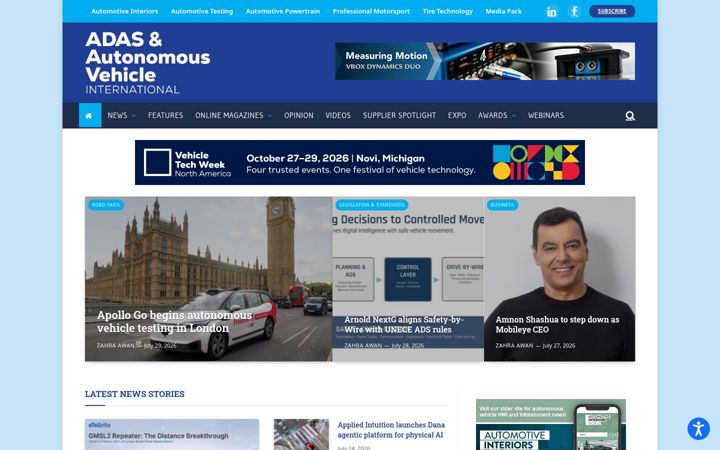Open the Applied Intuition story thumbnail

301,434
